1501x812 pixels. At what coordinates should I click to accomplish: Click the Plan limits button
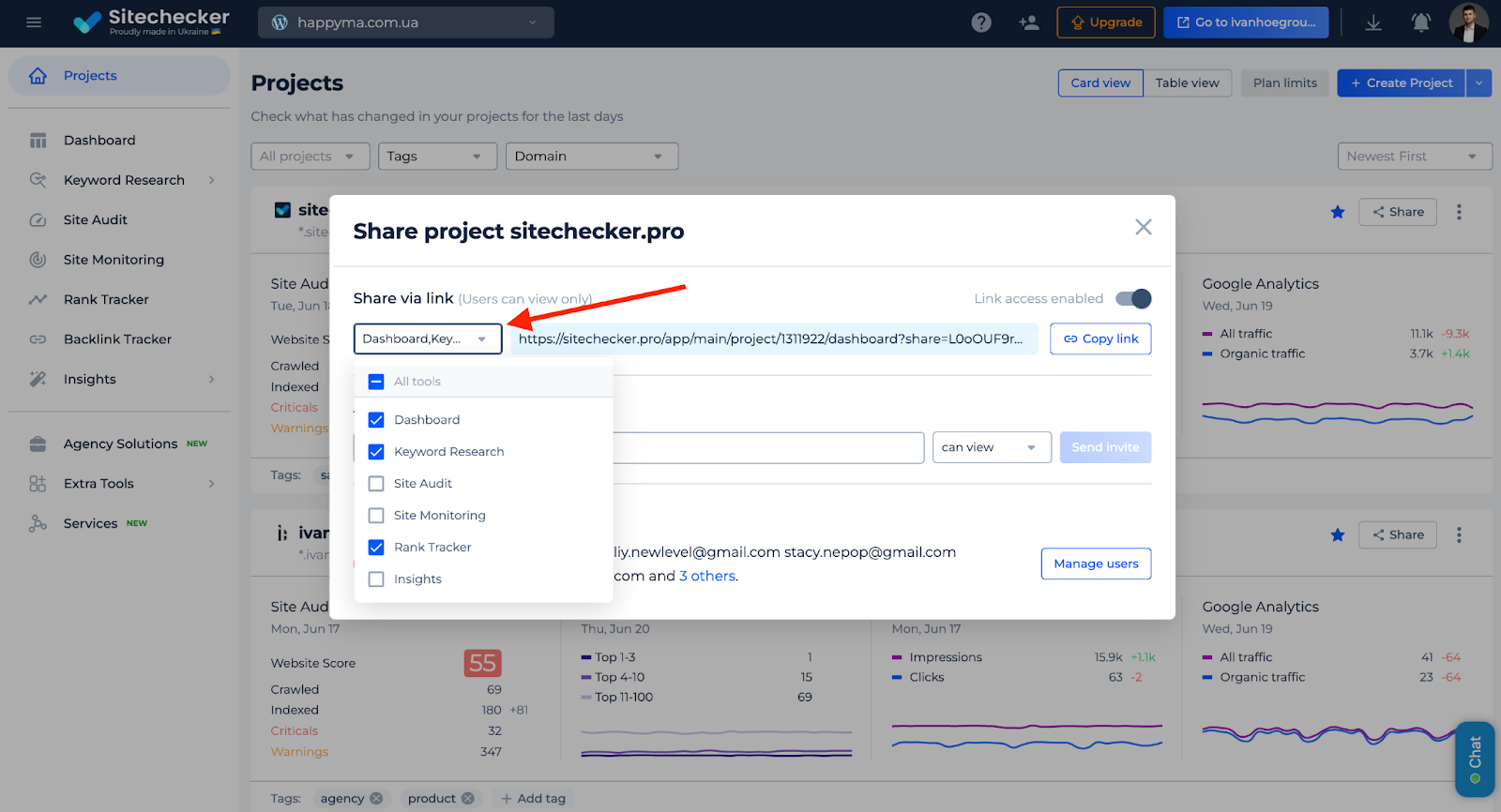pyautogui.click(x=1285, y=83)
